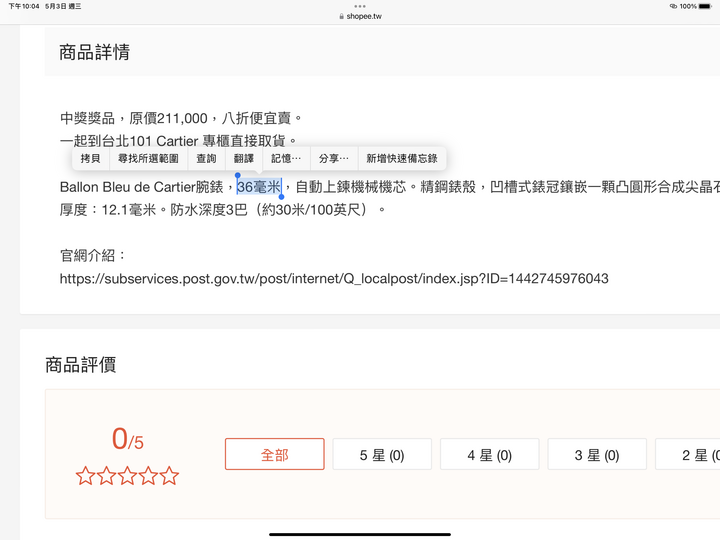Tap 翻譯 to translate selection
This screenshot has height=540, width=720.
(x=244, y=158)
